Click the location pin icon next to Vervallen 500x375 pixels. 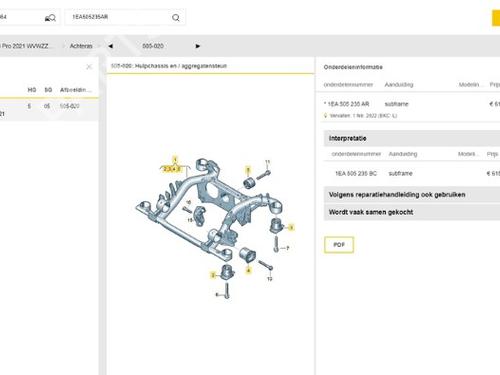tap(326, 116)
